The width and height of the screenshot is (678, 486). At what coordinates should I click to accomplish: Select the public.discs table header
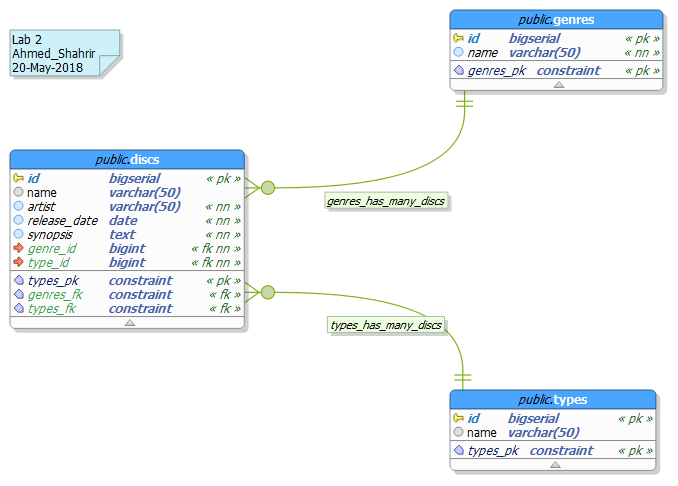point(127,159)
